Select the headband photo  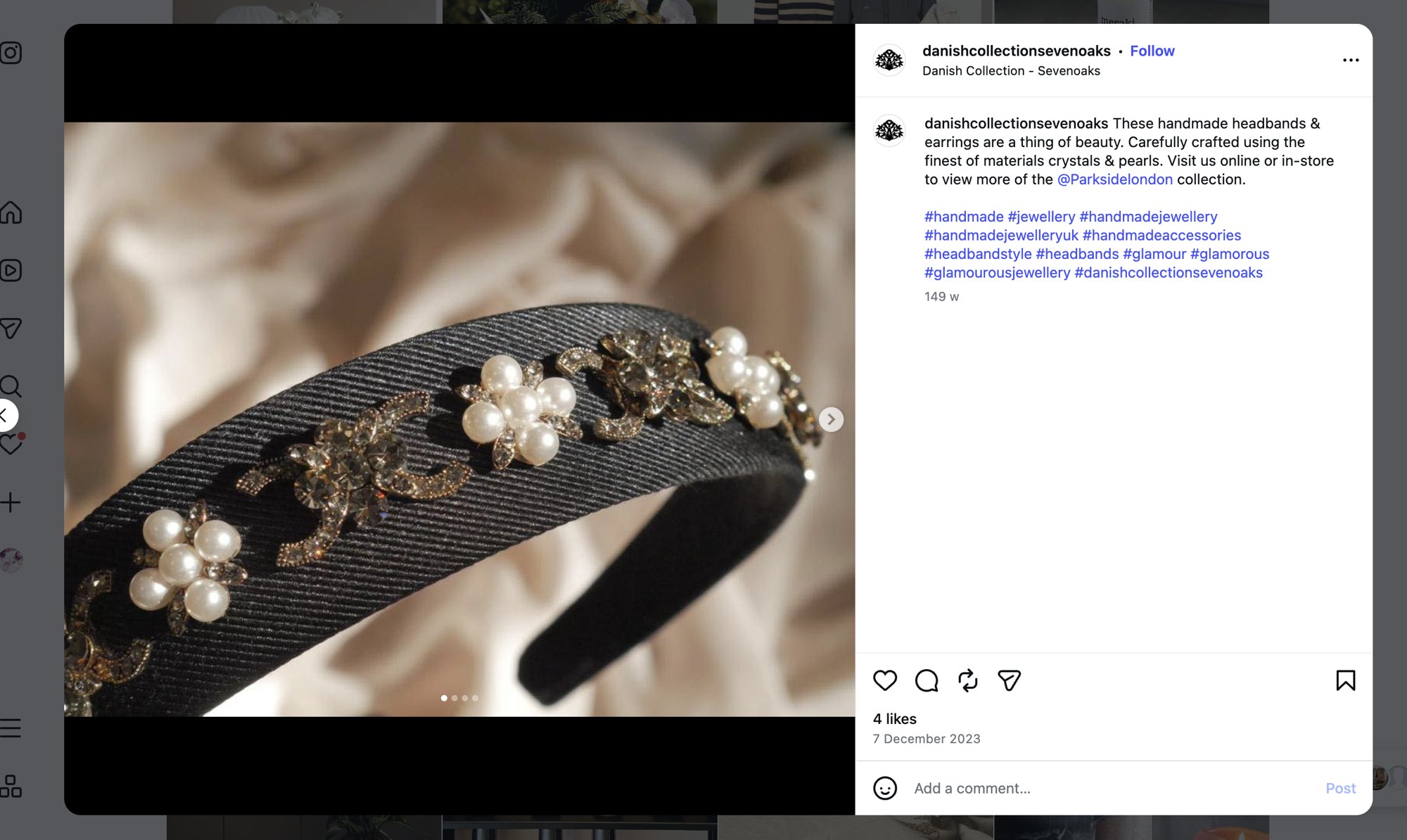tap(459, 419)
